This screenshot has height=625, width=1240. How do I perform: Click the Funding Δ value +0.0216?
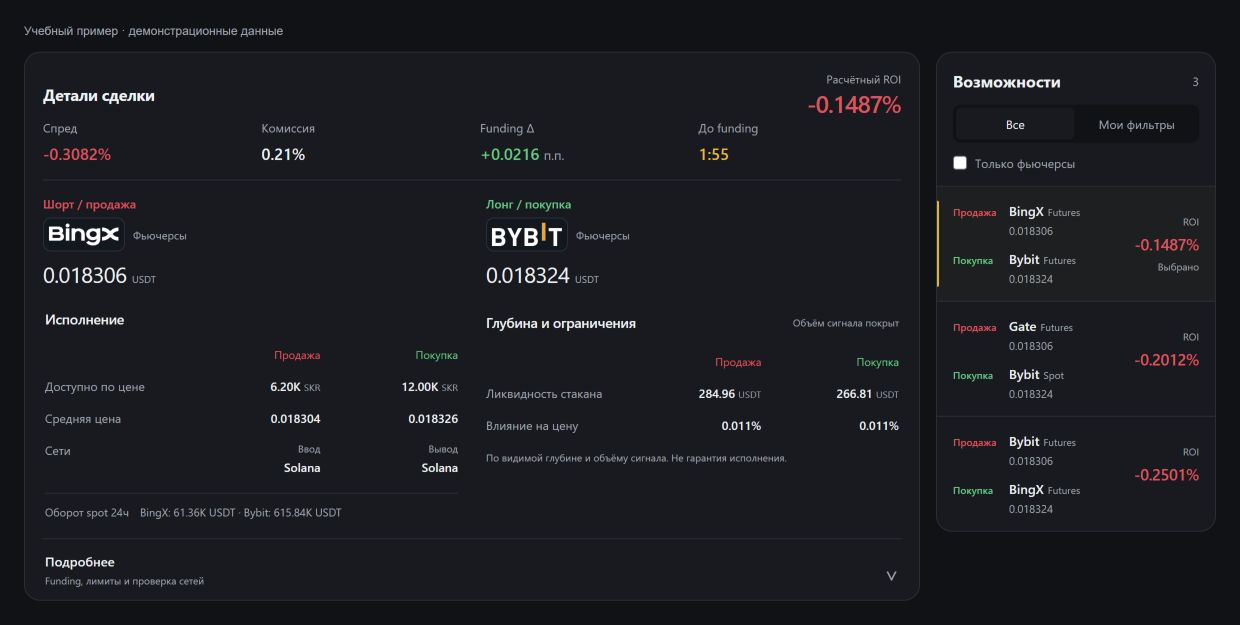coord(510,155)
